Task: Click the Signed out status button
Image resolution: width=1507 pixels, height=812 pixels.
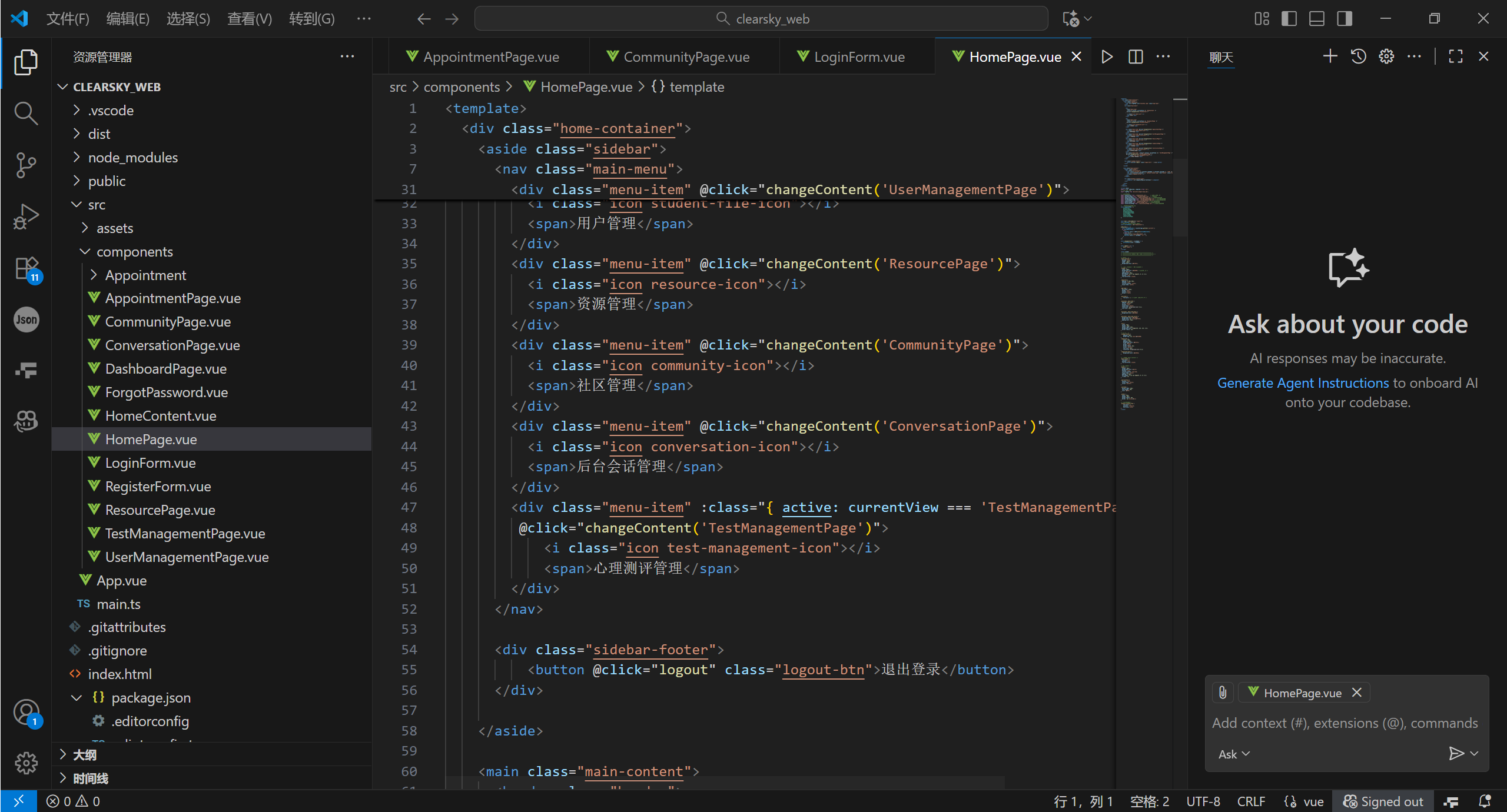Action: tap(1383, 801)
